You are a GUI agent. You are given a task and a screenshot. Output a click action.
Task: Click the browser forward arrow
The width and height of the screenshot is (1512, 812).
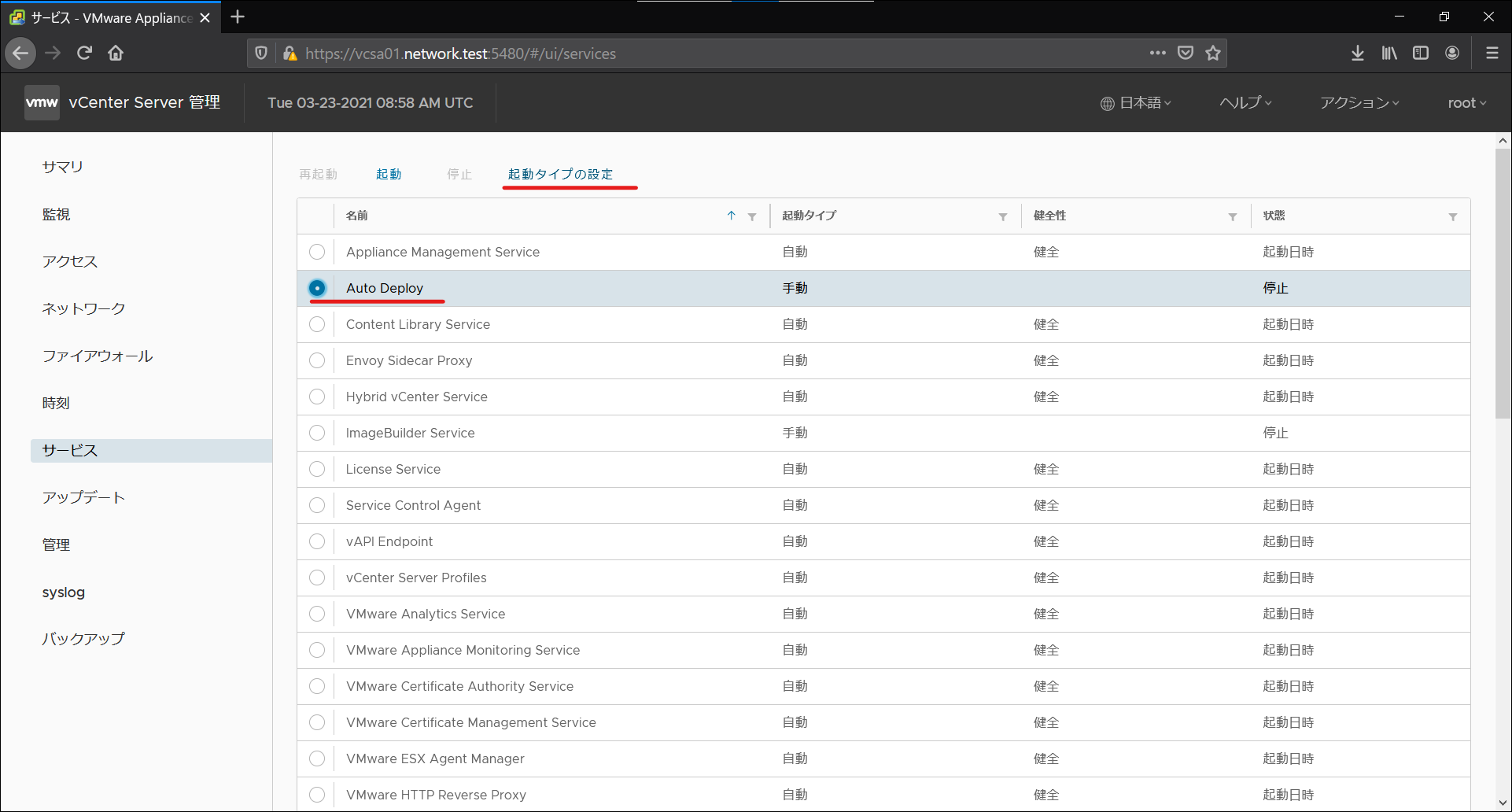[x=53, y=53]
